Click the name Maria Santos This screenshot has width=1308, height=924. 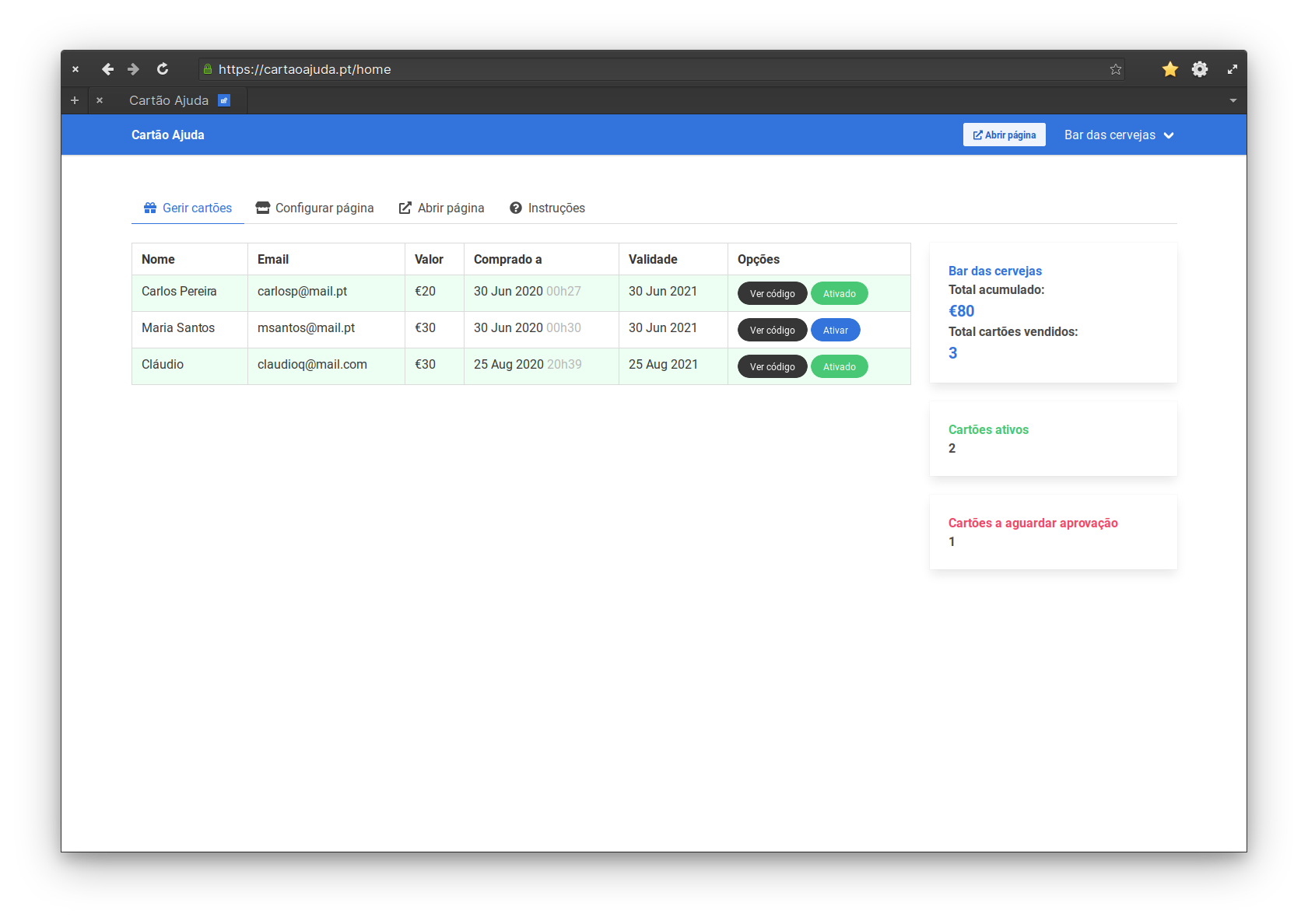click(178, 327)
